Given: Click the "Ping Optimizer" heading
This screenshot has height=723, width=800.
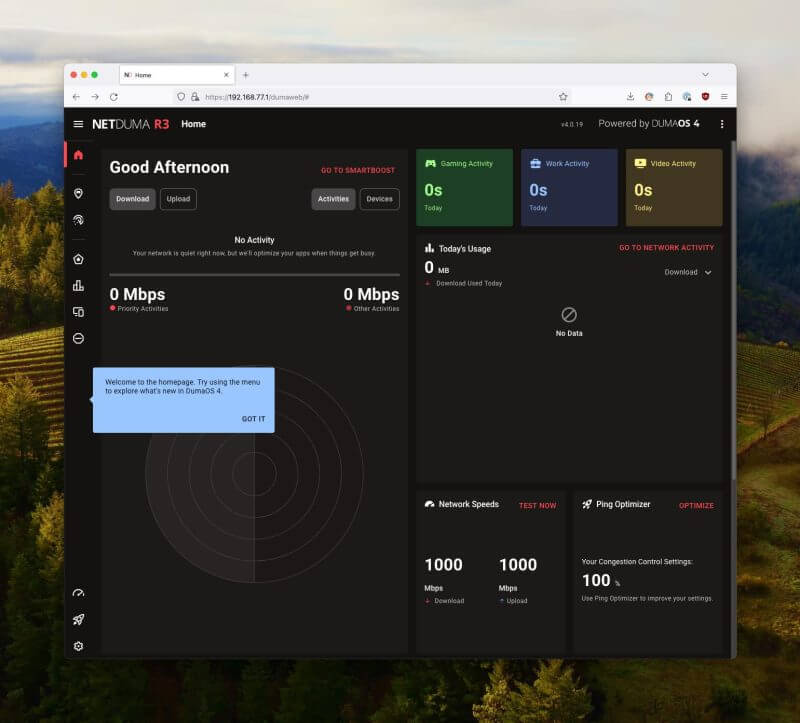Looking at the screenshot, I should 623,504.
